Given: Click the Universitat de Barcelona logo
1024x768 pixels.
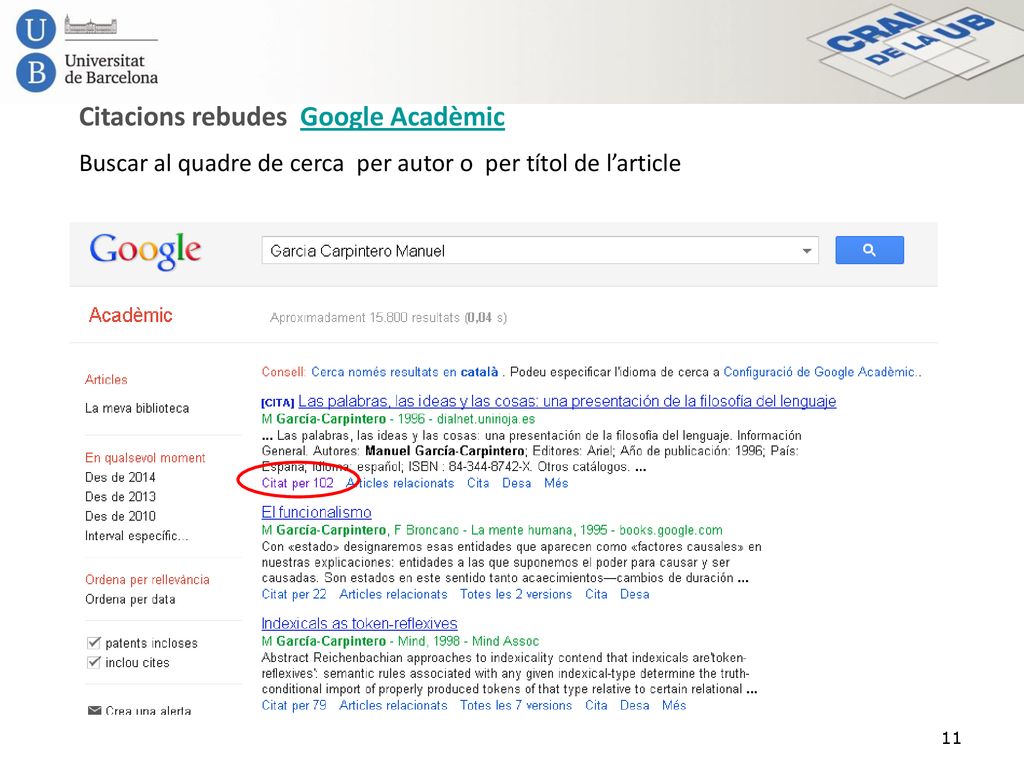Looking at the screenshot, I should (x=86, y=51).
